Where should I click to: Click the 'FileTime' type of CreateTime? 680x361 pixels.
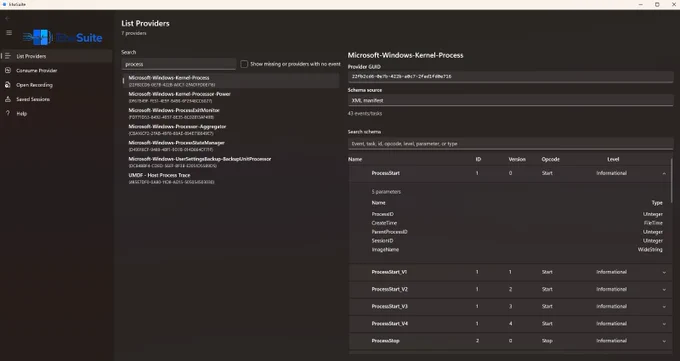[x=653, y=223]
